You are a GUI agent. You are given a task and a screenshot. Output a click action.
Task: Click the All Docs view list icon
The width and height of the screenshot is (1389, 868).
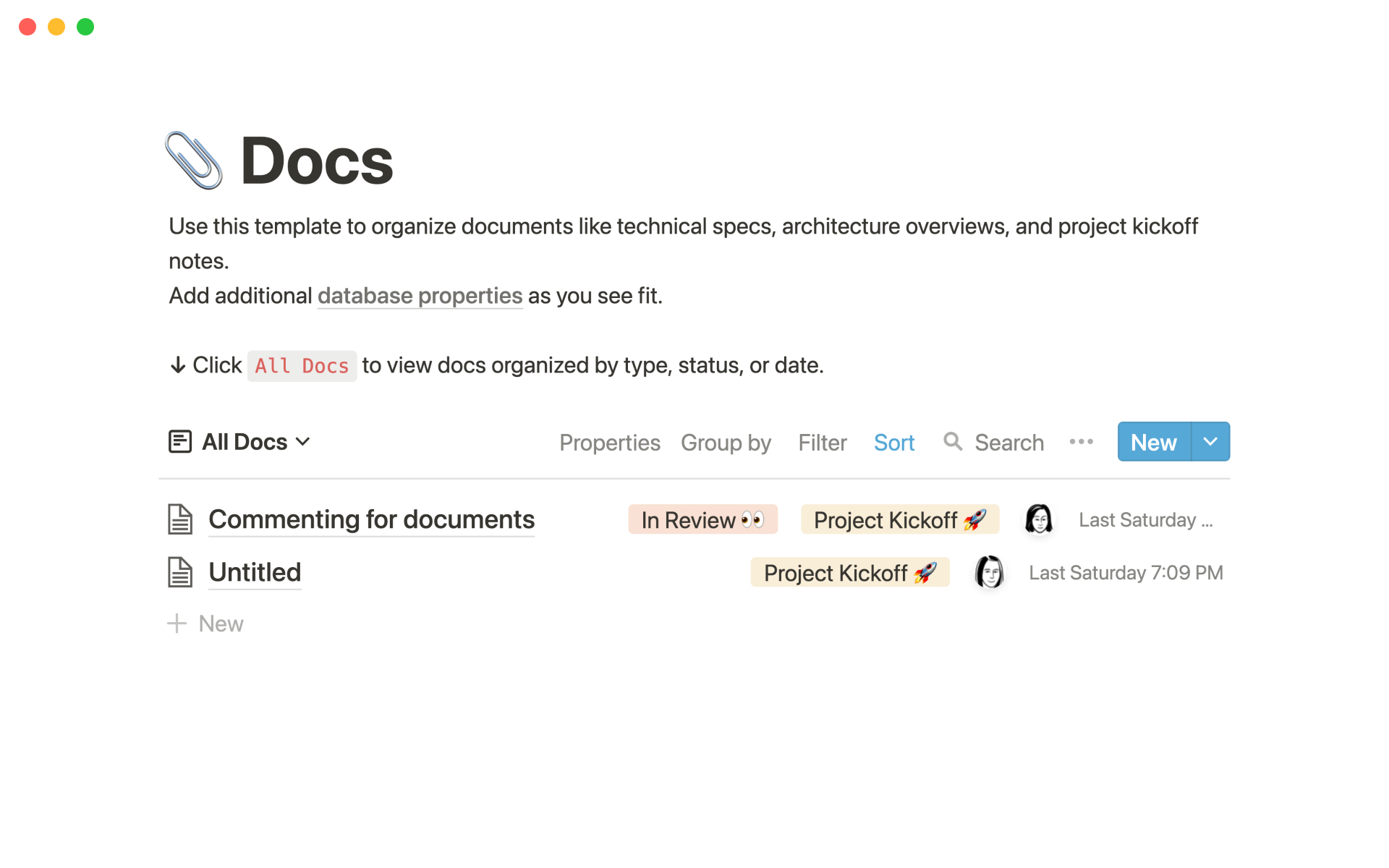180,441
